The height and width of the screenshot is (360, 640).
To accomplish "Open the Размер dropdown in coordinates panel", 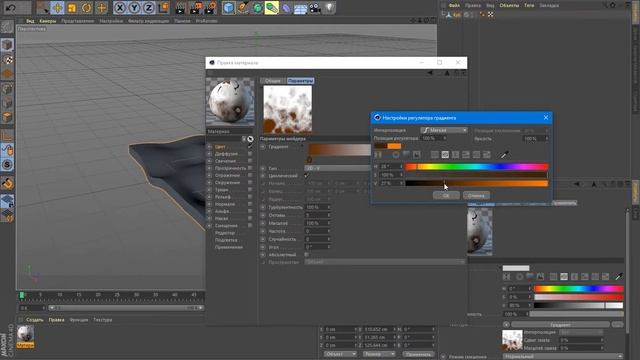I will (379, 354).
